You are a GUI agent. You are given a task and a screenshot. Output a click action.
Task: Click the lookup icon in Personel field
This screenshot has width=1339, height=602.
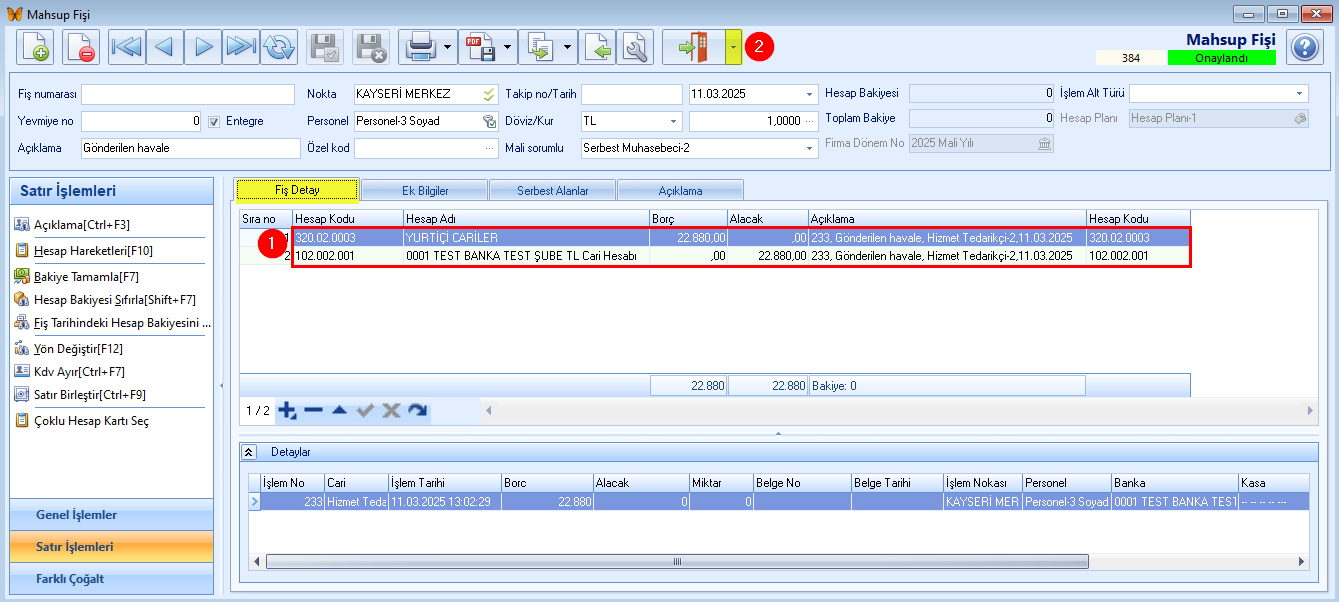[489, 121]
